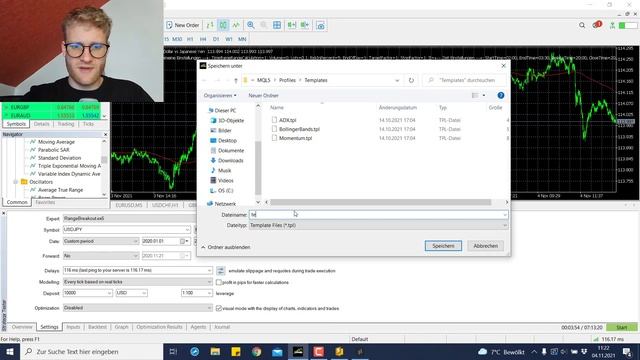Open help in the Speichern unter dialog
The width and height of the screenshot is (640, 360).
tap(501, 95)
